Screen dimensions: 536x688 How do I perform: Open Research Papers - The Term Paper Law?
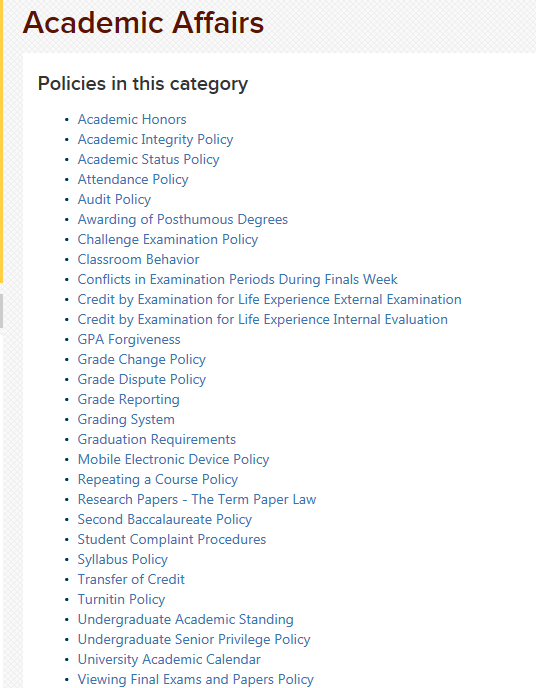point(197,499)
